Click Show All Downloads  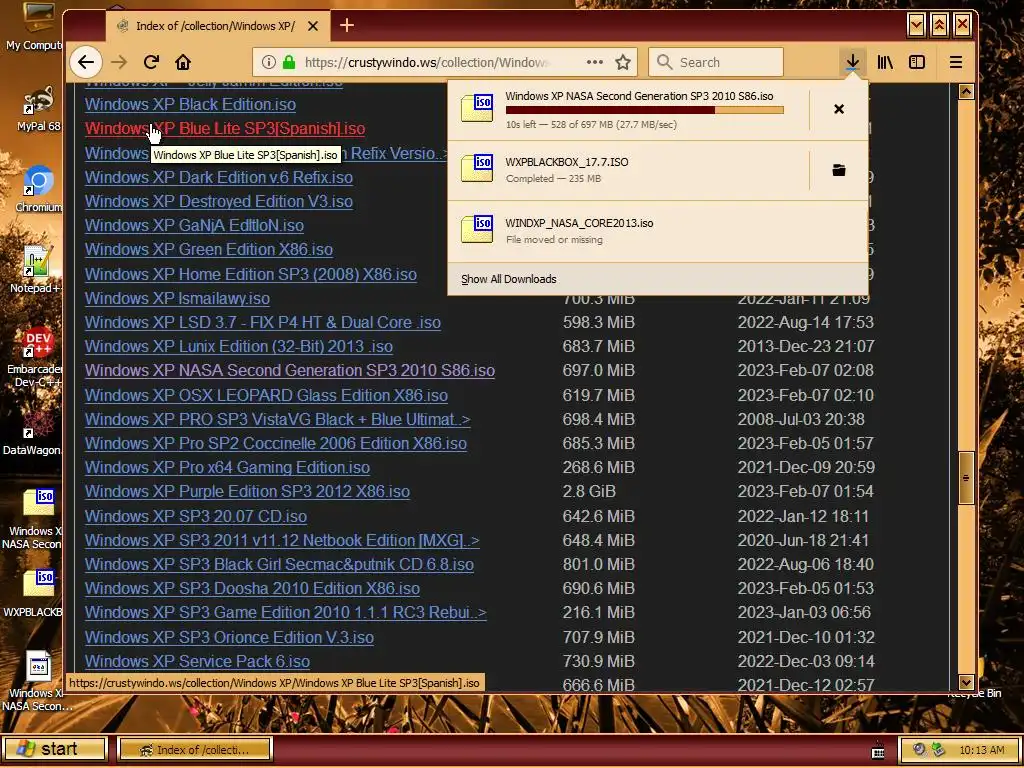coord(509,279)
